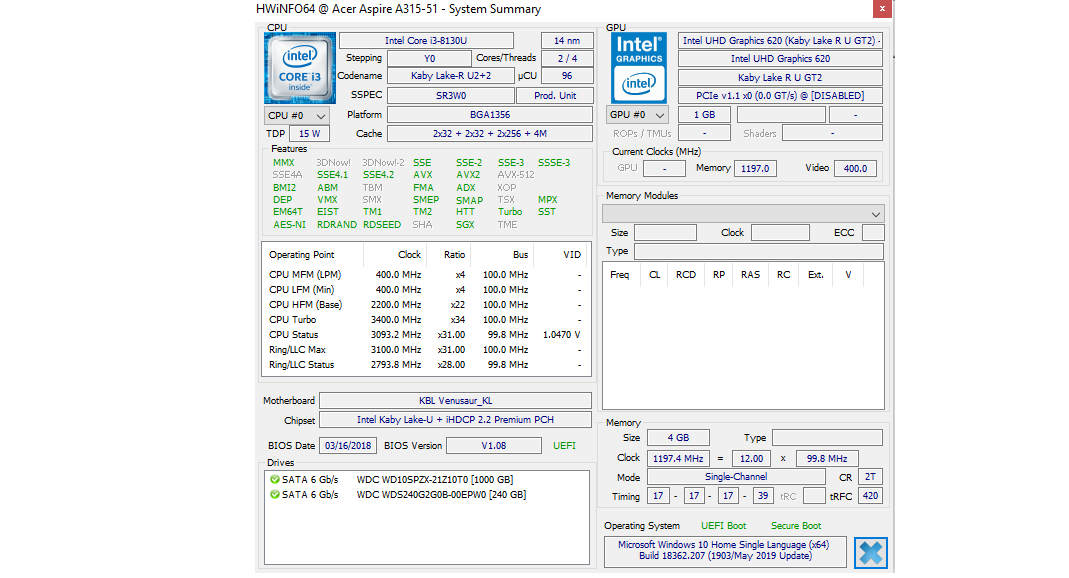Select the CPU MFM (LPM) row

pyautogui.click(x=426, y=275)
